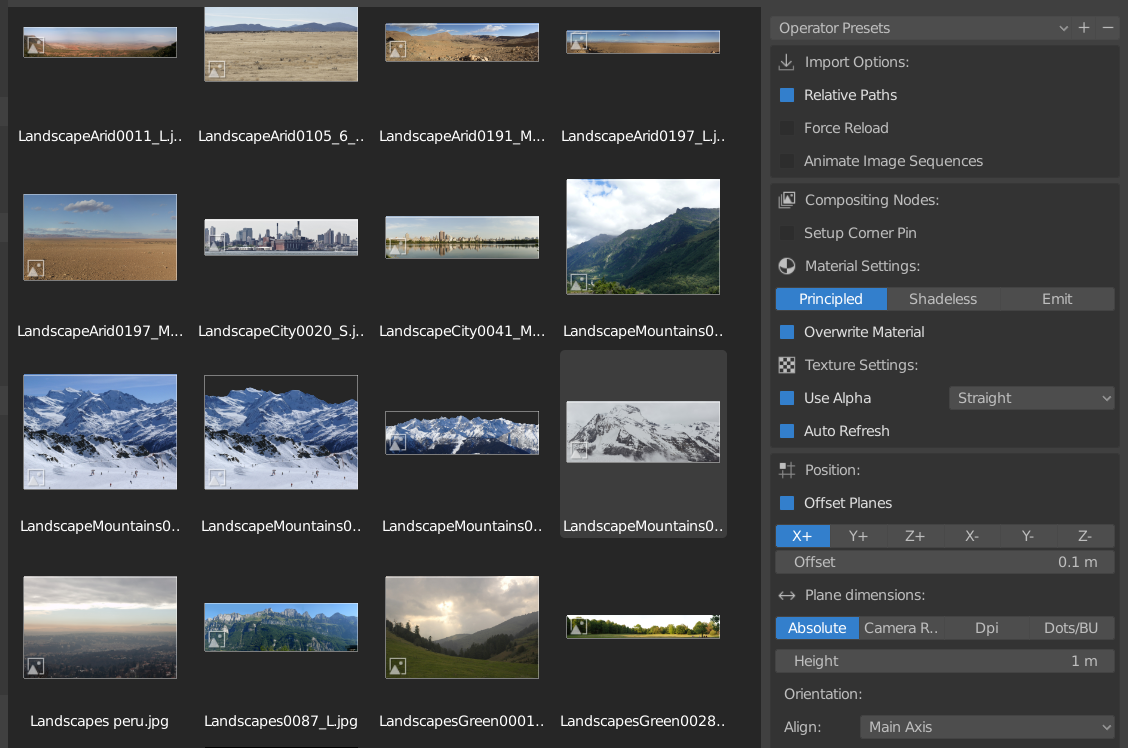Switch material to Shadeless
This screenshot has width=1128, height=748.
coord(943,298)
